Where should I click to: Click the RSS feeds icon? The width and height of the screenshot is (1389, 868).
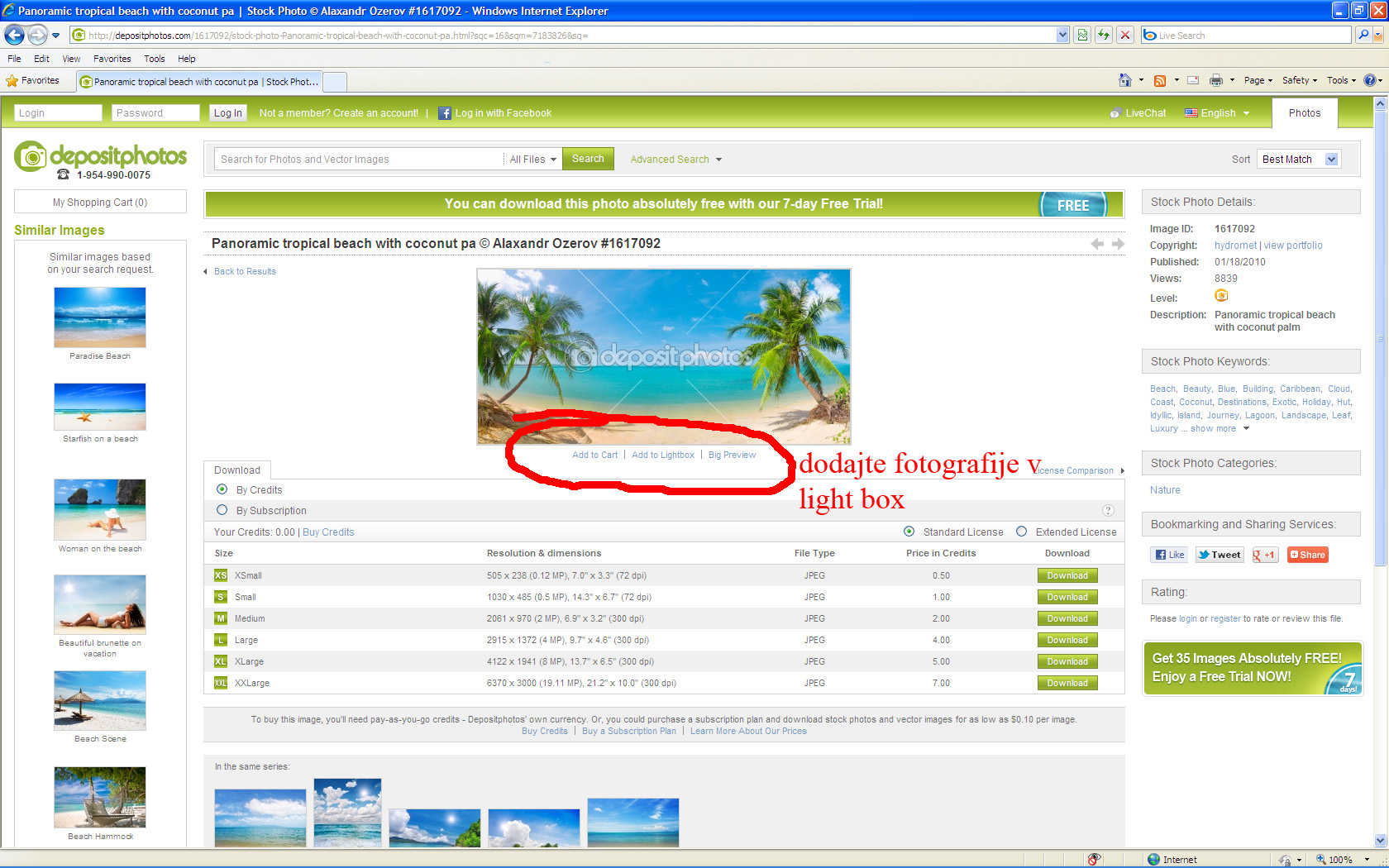point(1160,80)
